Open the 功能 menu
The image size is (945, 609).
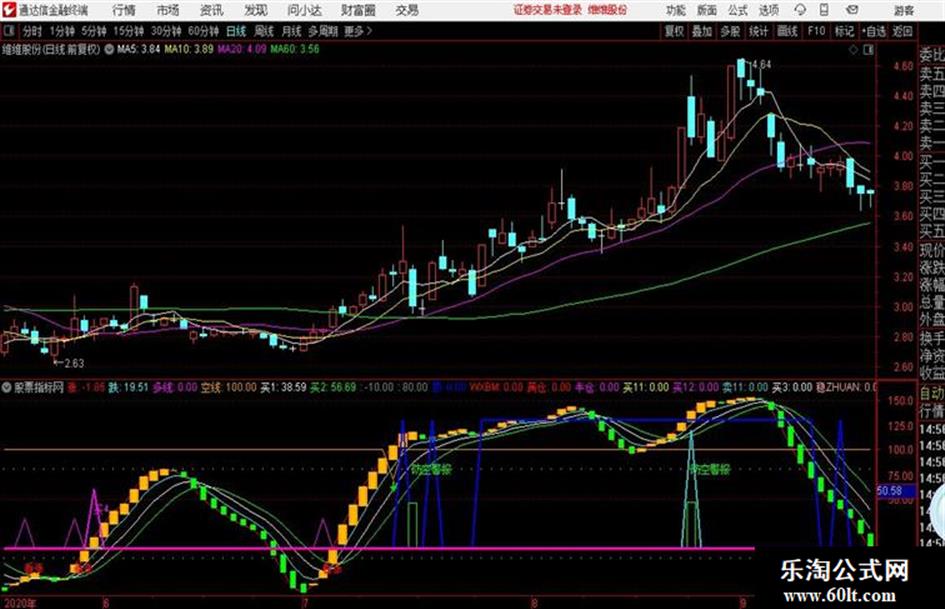pyautogui.click(x=676, y=10)
